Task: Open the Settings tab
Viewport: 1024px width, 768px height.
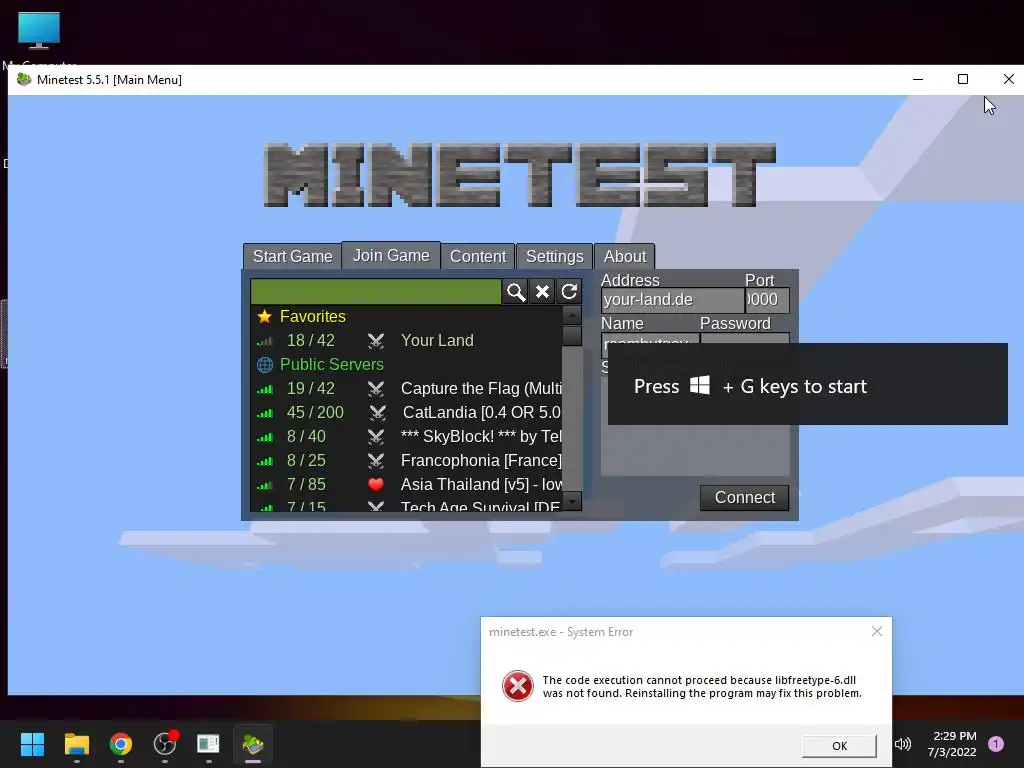Action: pos(554,256)
